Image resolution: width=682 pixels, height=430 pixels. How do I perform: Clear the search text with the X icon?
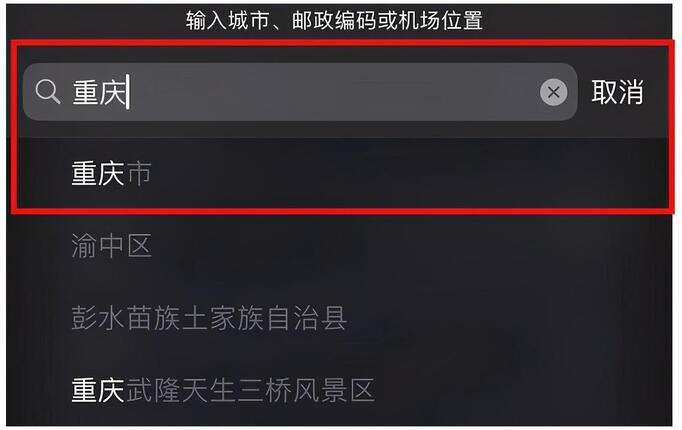click(553, 92)
